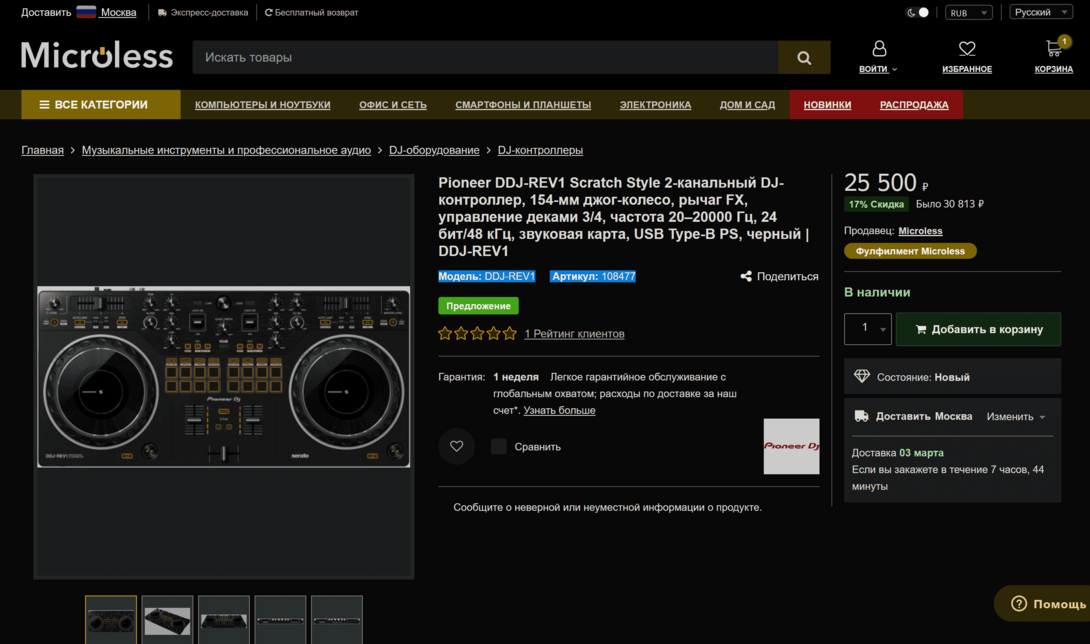Screen dimensions: 1090x644
Task: Expand the Изменить delivery city dropdown
Action: tap(1016, 417)
